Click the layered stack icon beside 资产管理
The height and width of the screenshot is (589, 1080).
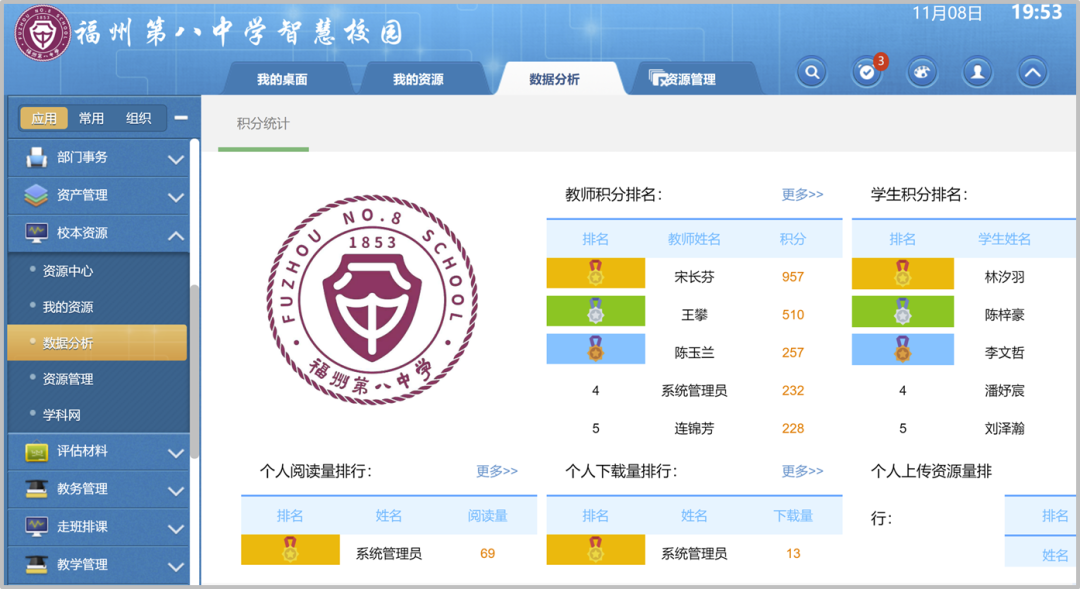[36, 195]
